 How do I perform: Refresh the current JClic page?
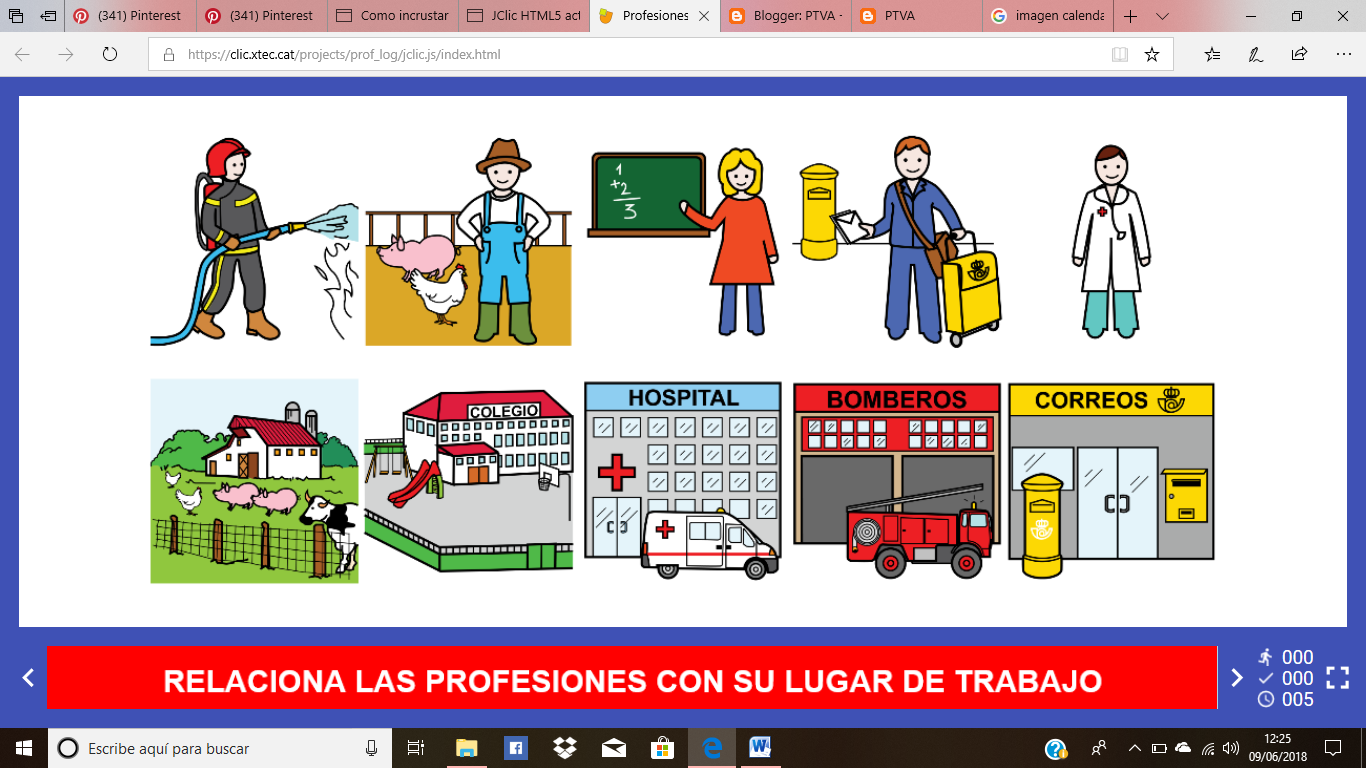110,55
